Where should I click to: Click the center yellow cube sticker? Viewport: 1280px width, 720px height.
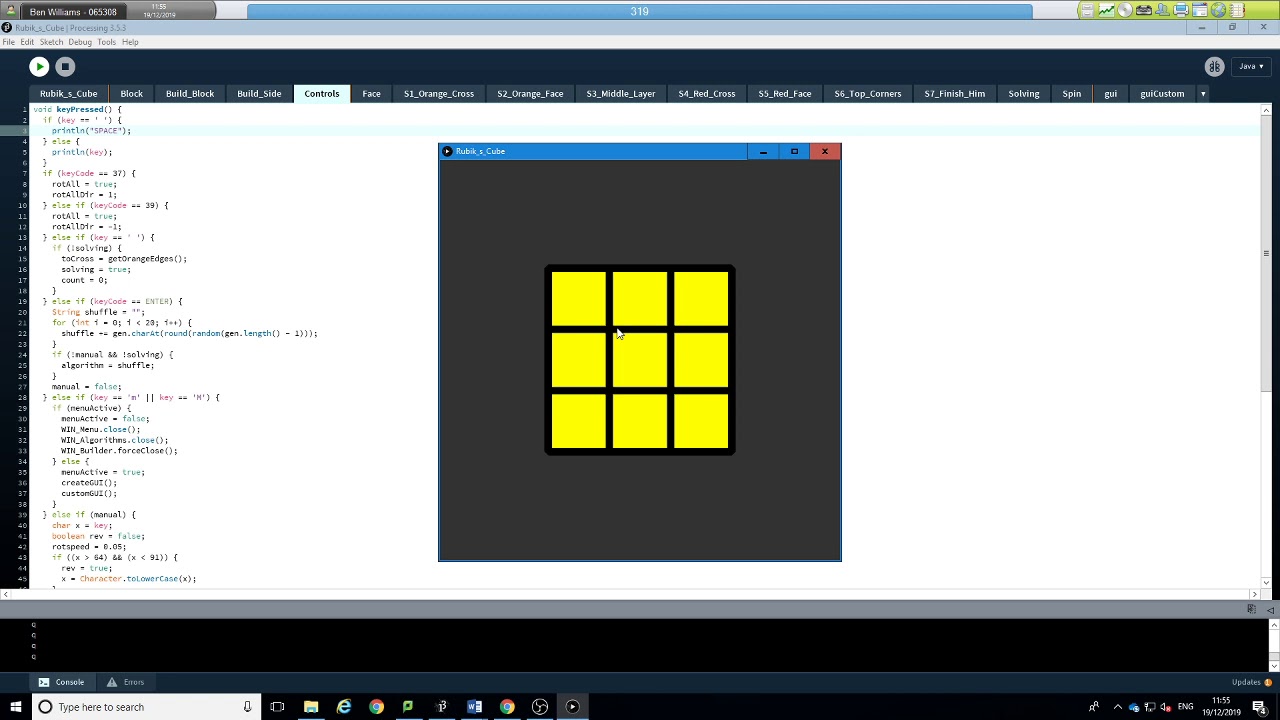(640, 359)
